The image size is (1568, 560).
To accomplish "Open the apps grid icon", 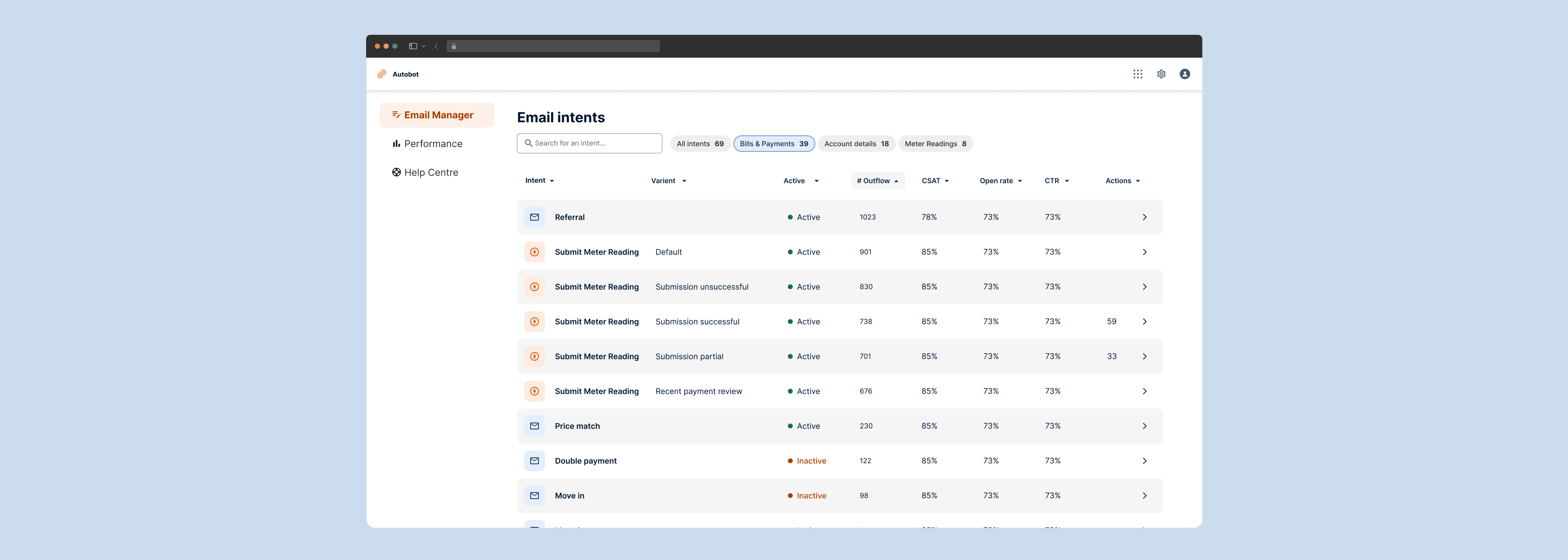I will tap(1137, 74).
